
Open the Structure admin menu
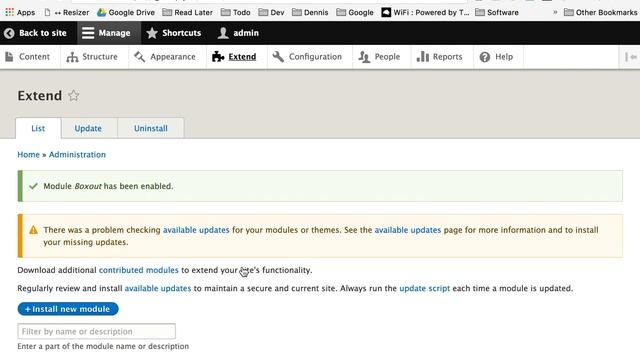point(92,57)
